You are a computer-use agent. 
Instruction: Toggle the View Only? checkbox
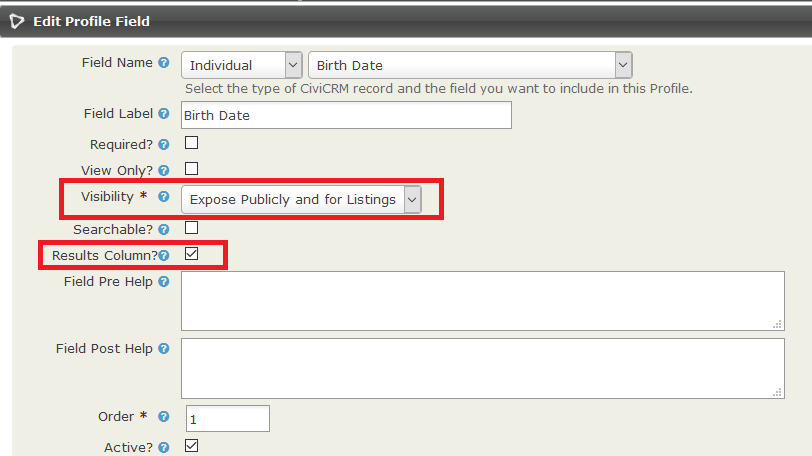pos(191,170)
